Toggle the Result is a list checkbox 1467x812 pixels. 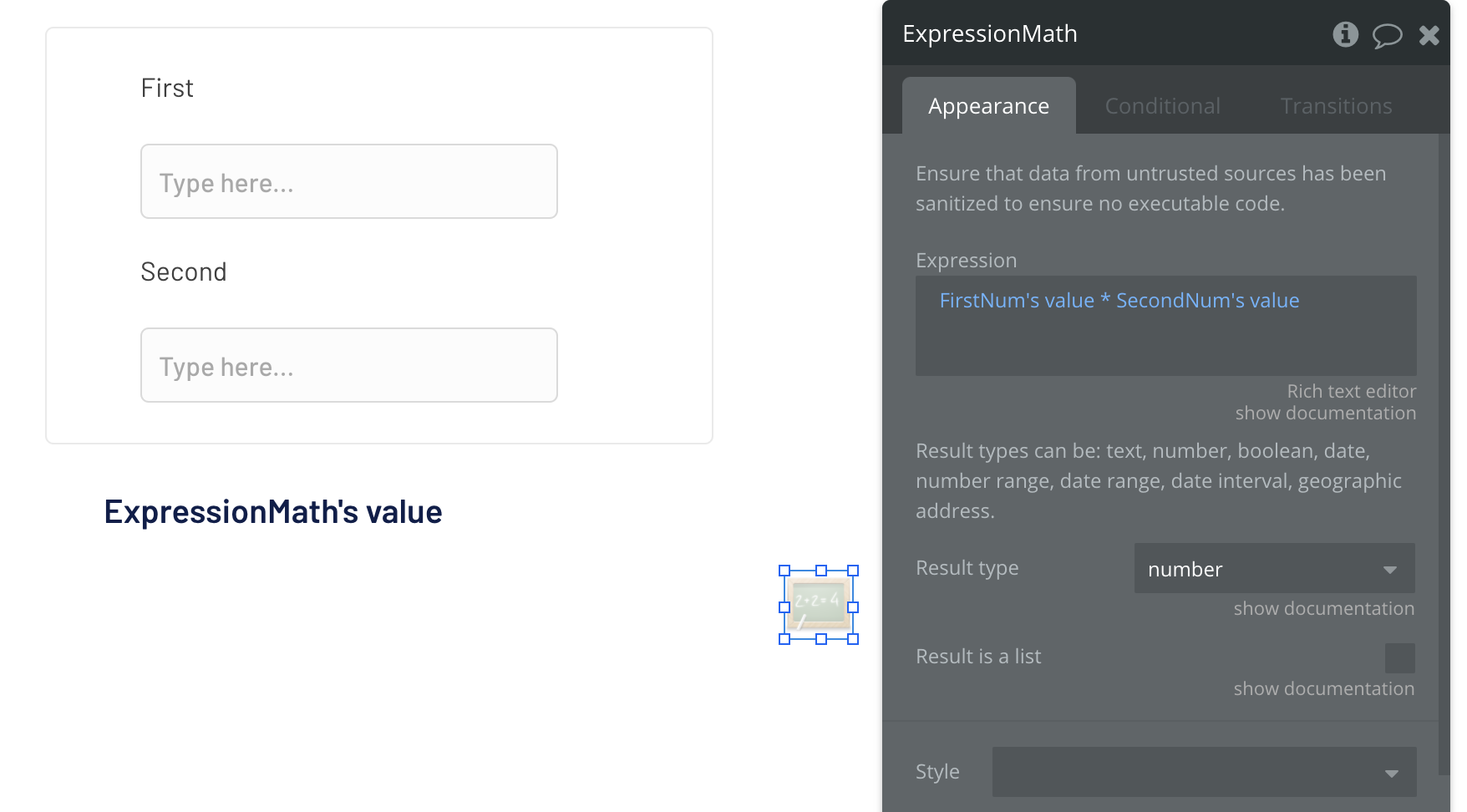(x=1399, y=658)
